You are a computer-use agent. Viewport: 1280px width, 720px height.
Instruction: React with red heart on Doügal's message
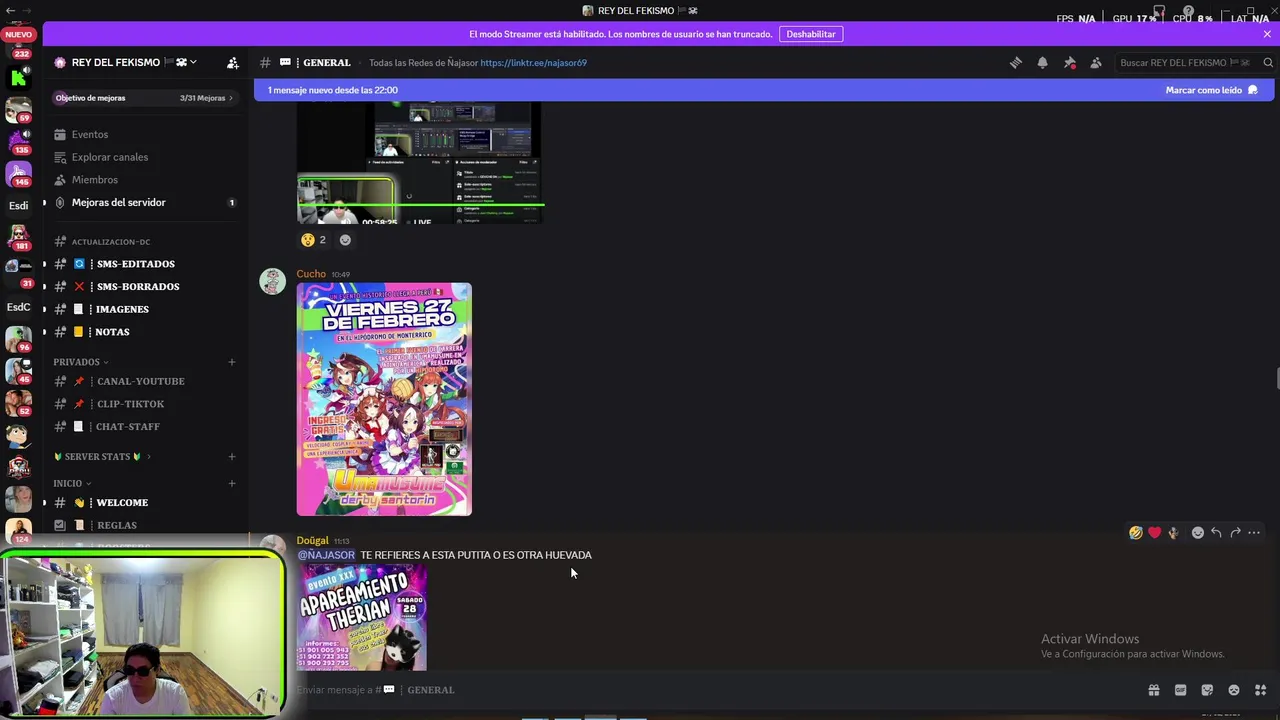[1155, 533]
